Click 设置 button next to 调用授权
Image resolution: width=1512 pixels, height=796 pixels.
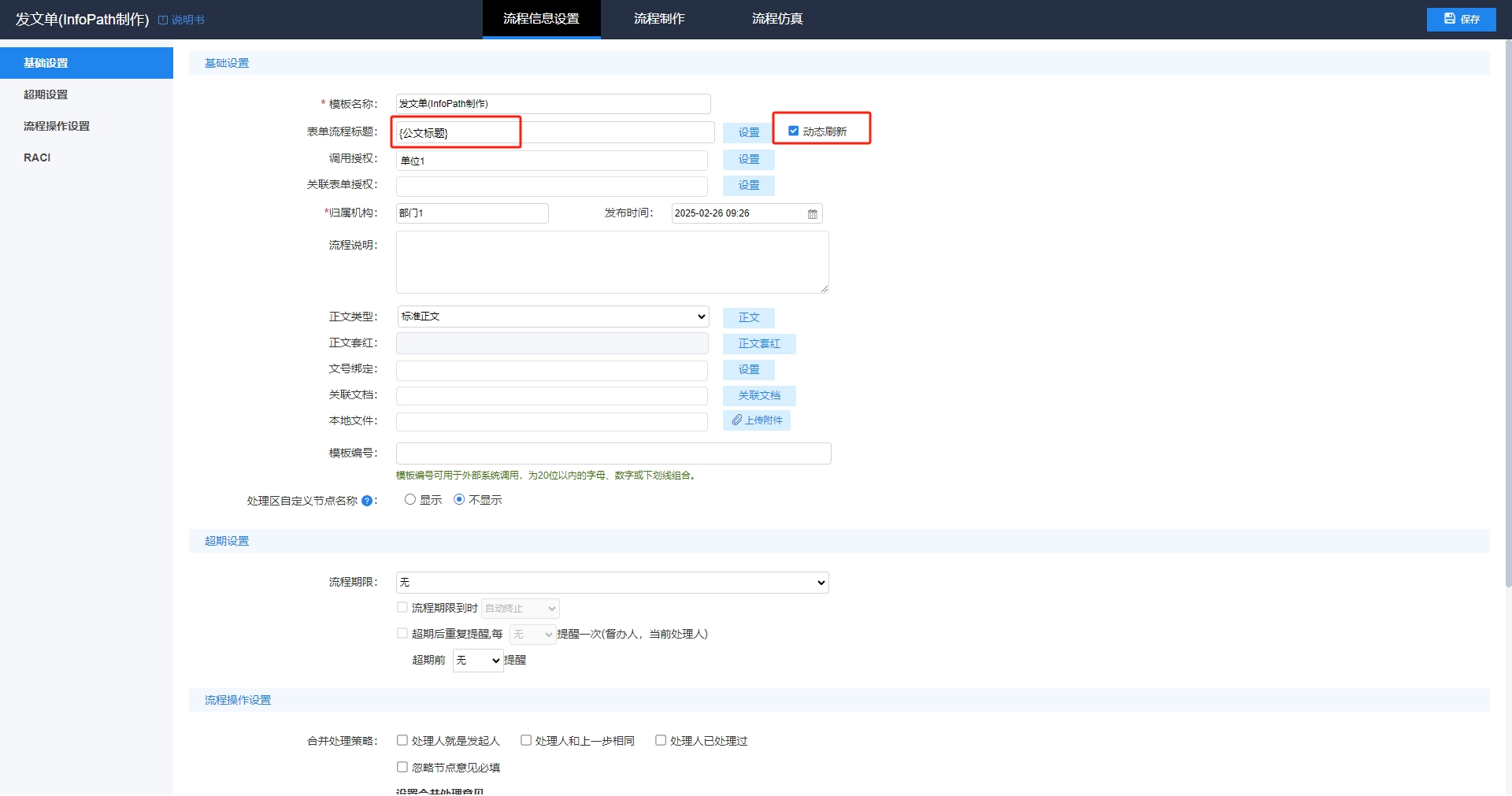(x=748, y=160)
